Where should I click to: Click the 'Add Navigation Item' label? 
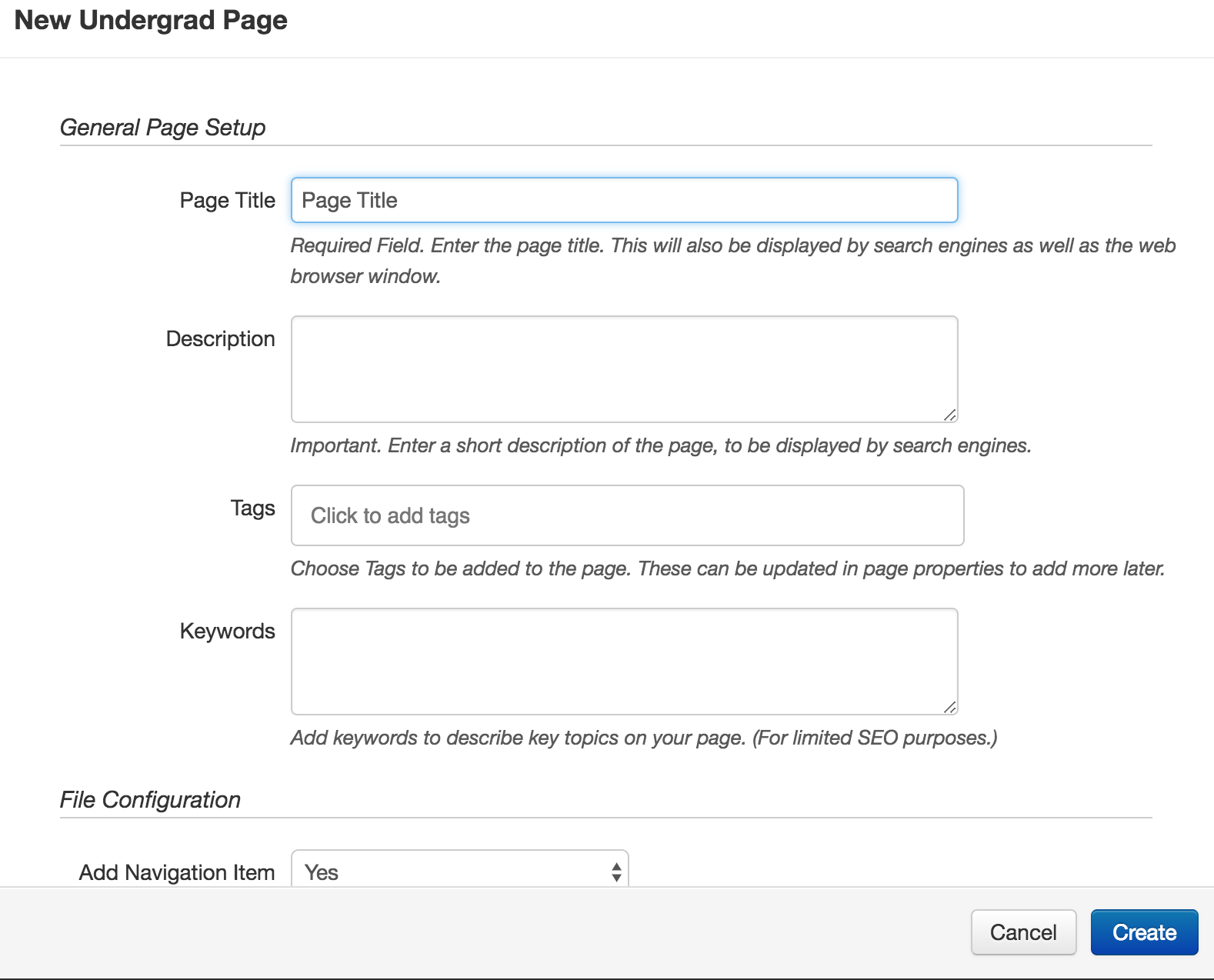[x=177, y=872]
